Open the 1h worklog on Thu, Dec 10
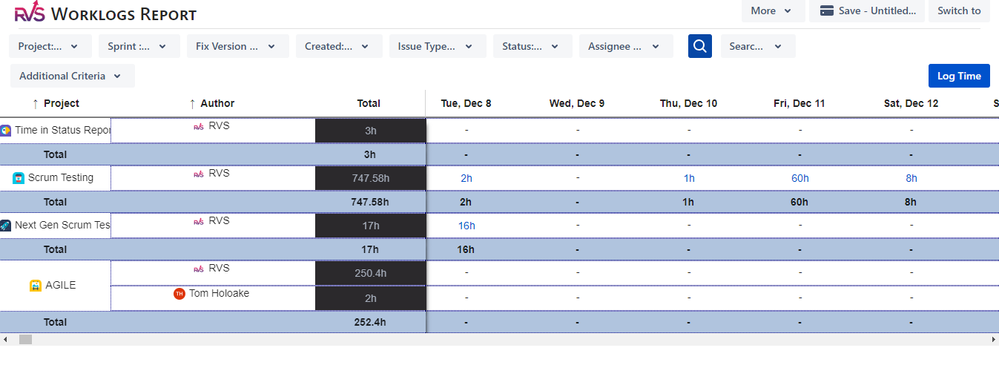 [689, 178]
